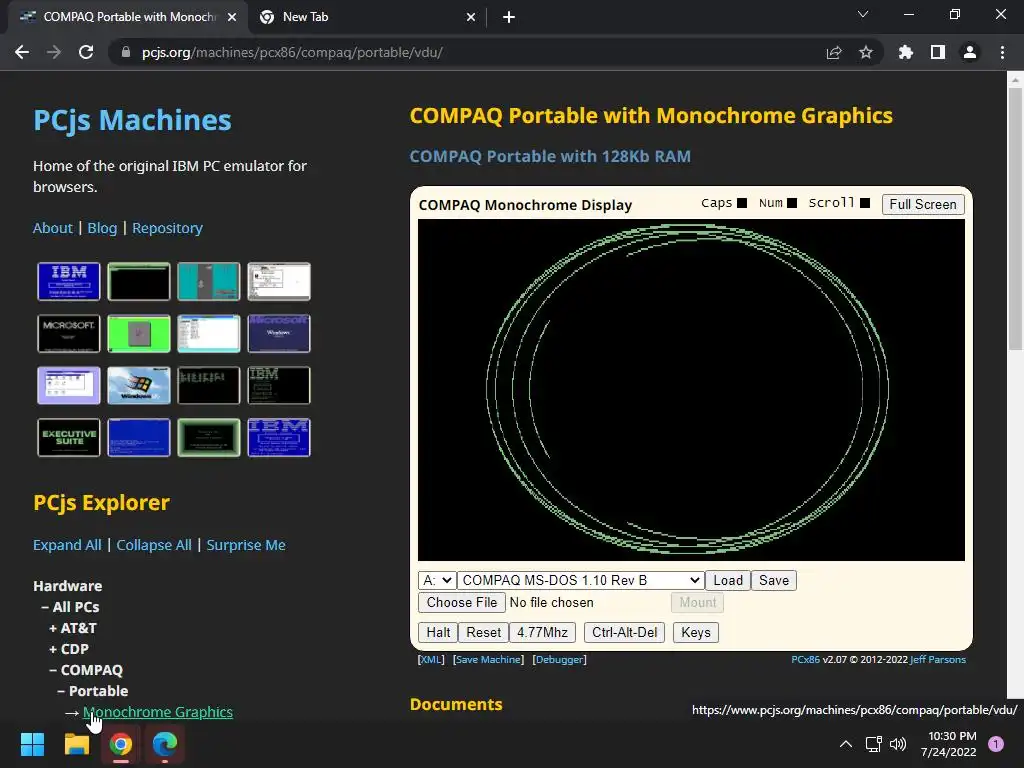The width and height of the screenshot is (1024, 768).
Task: Open the PCjs Machines heading link
Action: point(133,120)
